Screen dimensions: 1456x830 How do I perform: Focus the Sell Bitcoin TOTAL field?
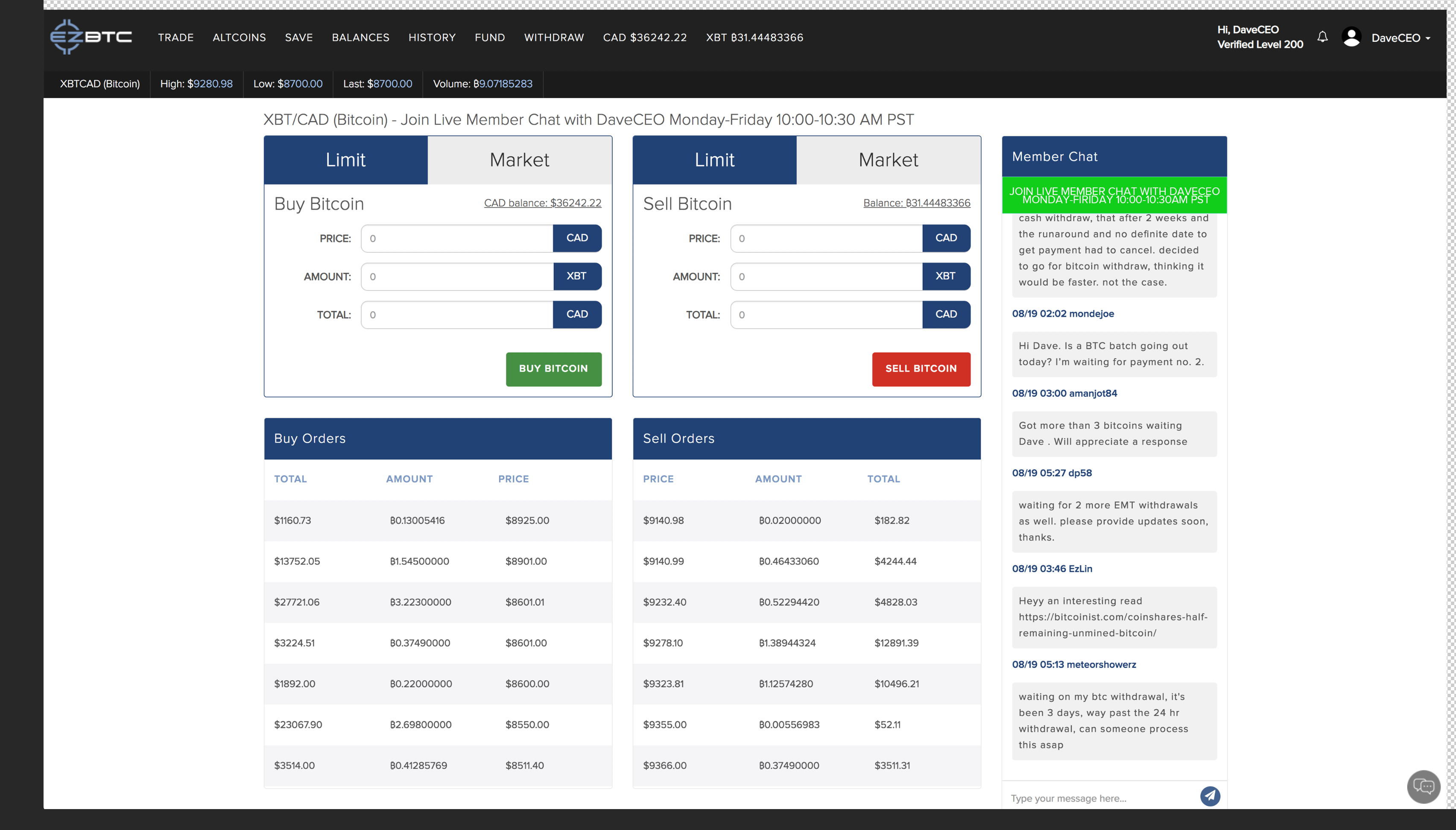point(826,315)
